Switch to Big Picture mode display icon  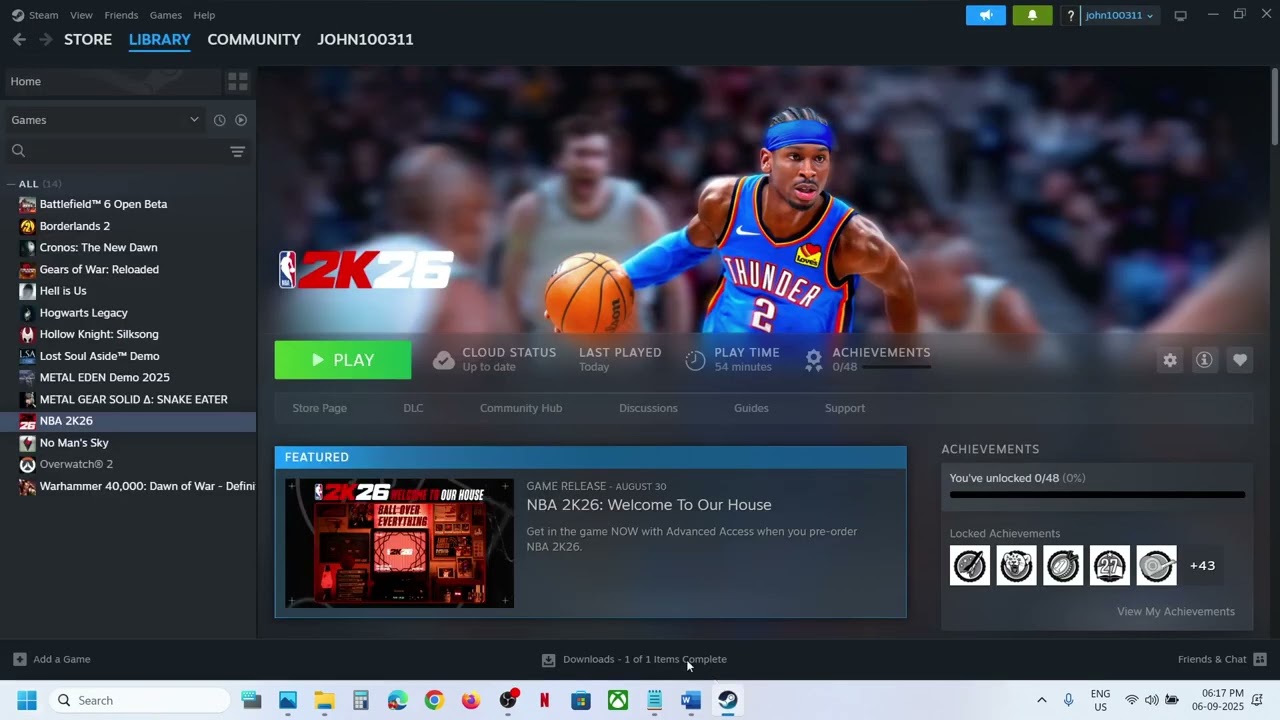[x=1180, y=15]
